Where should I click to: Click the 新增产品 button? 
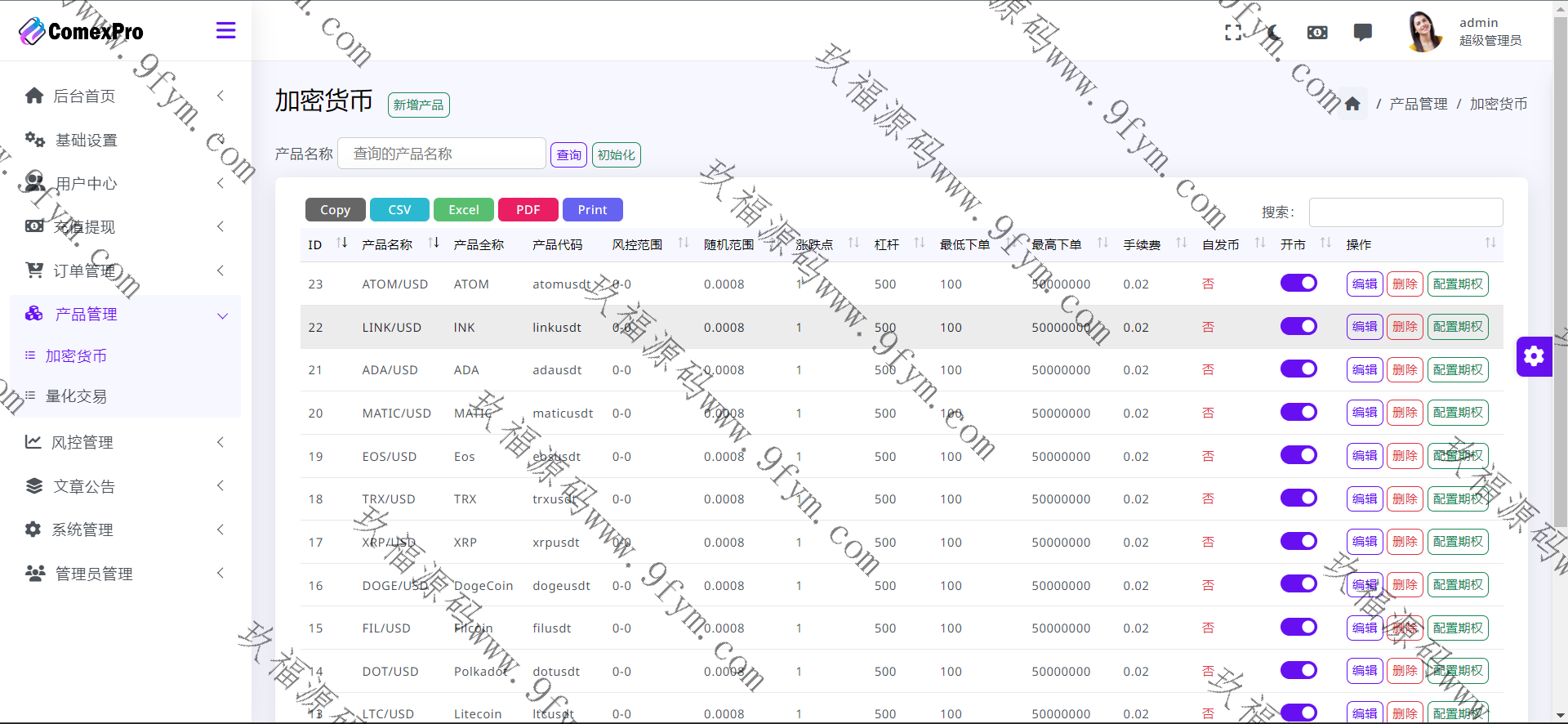[x=418, y=105]
